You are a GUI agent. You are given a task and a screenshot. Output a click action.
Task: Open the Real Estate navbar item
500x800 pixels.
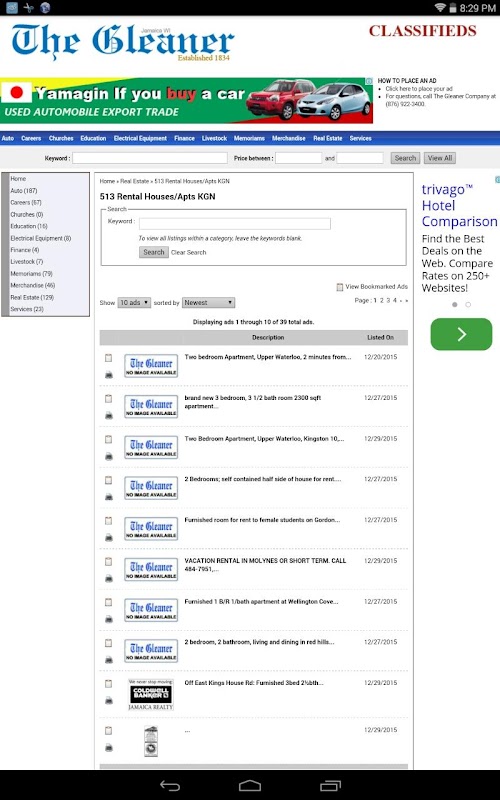pyautogui.click(x=328, y=138)
